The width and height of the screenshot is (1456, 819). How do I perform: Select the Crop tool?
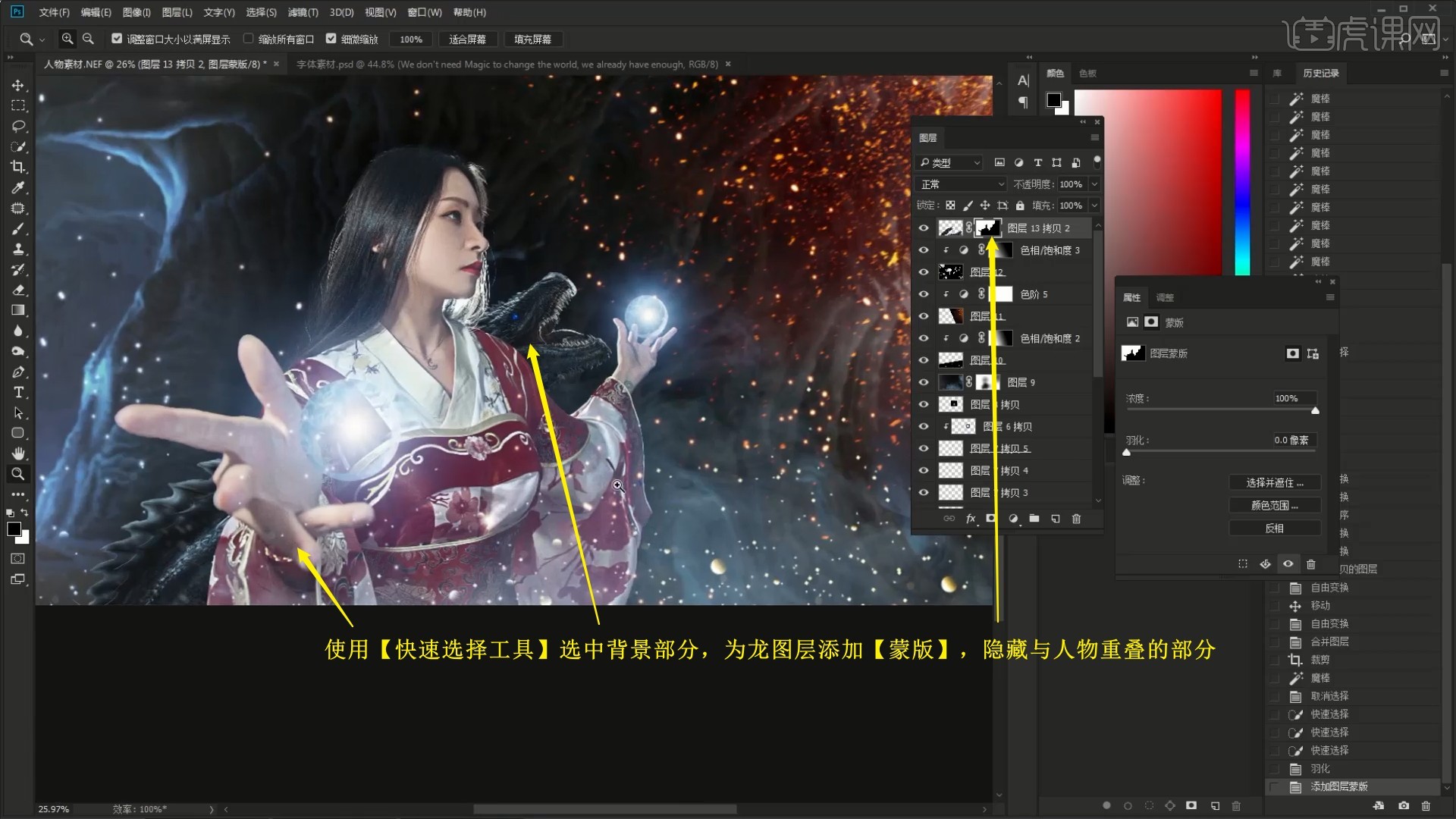coord(18,167)
